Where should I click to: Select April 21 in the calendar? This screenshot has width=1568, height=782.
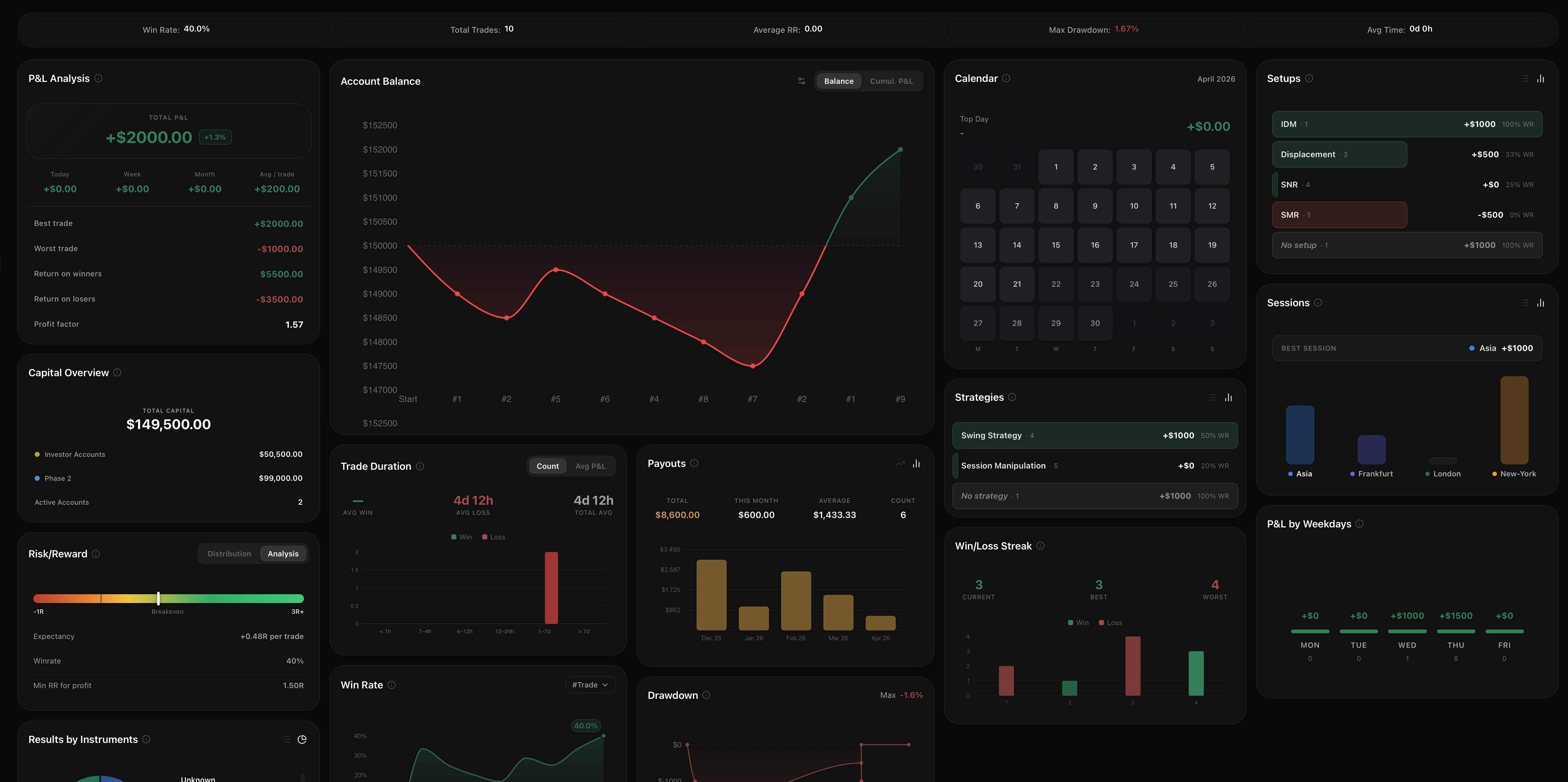pos(1016,284)
